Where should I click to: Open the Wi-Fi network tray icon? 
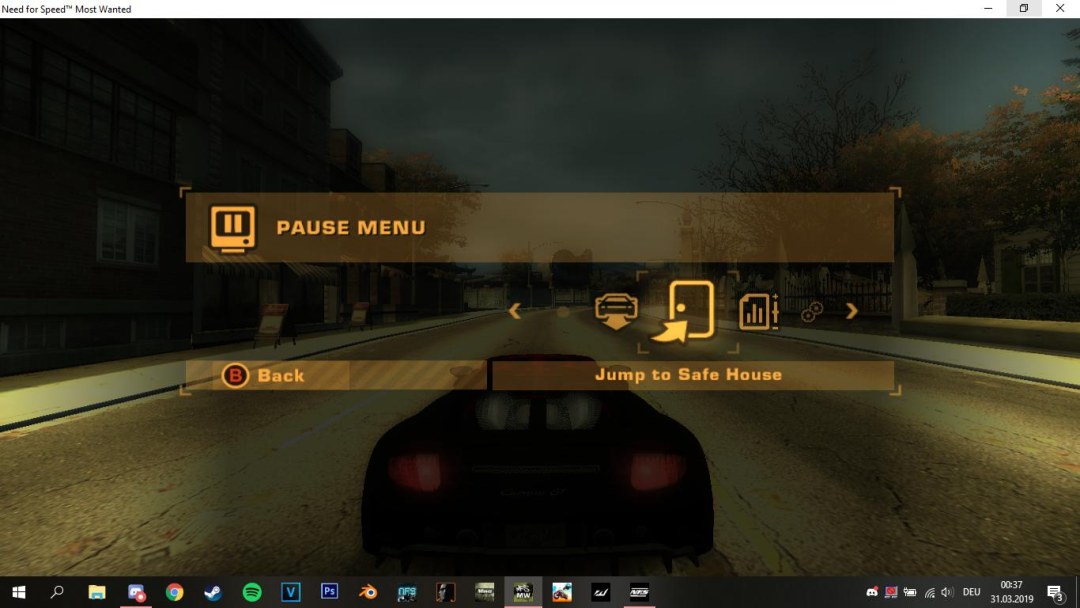click(x=930, y=592)
